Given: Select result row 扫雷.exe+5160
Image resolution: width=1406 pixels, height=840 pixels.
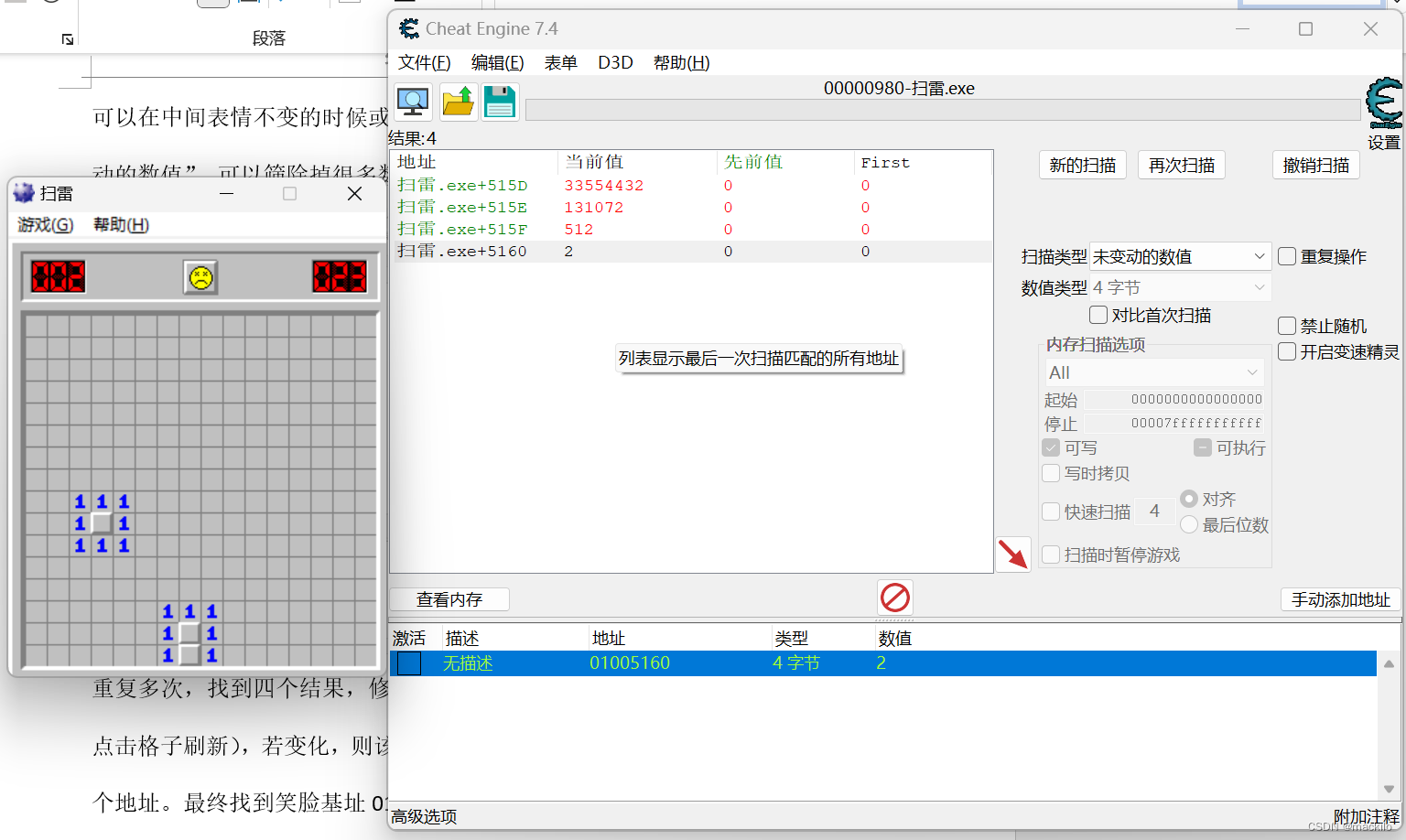Looking at the screenshot, I should (x=692, y=252).
